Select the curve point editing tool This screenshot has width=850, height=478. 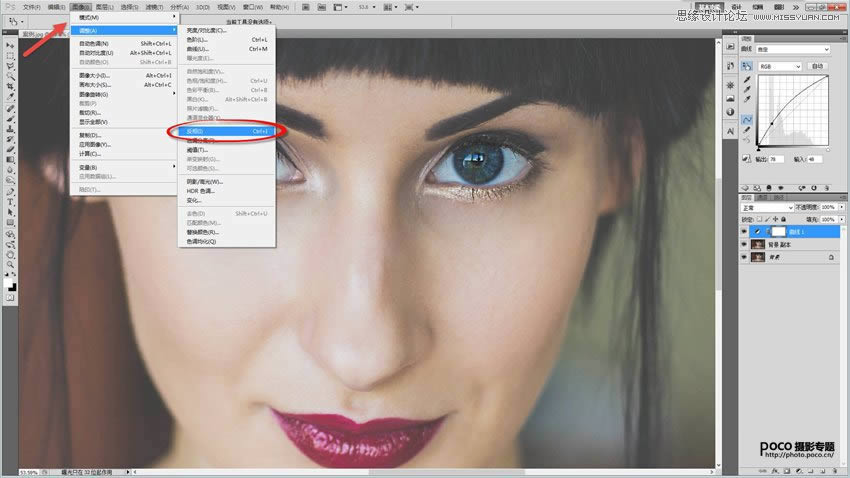(746, 119)
